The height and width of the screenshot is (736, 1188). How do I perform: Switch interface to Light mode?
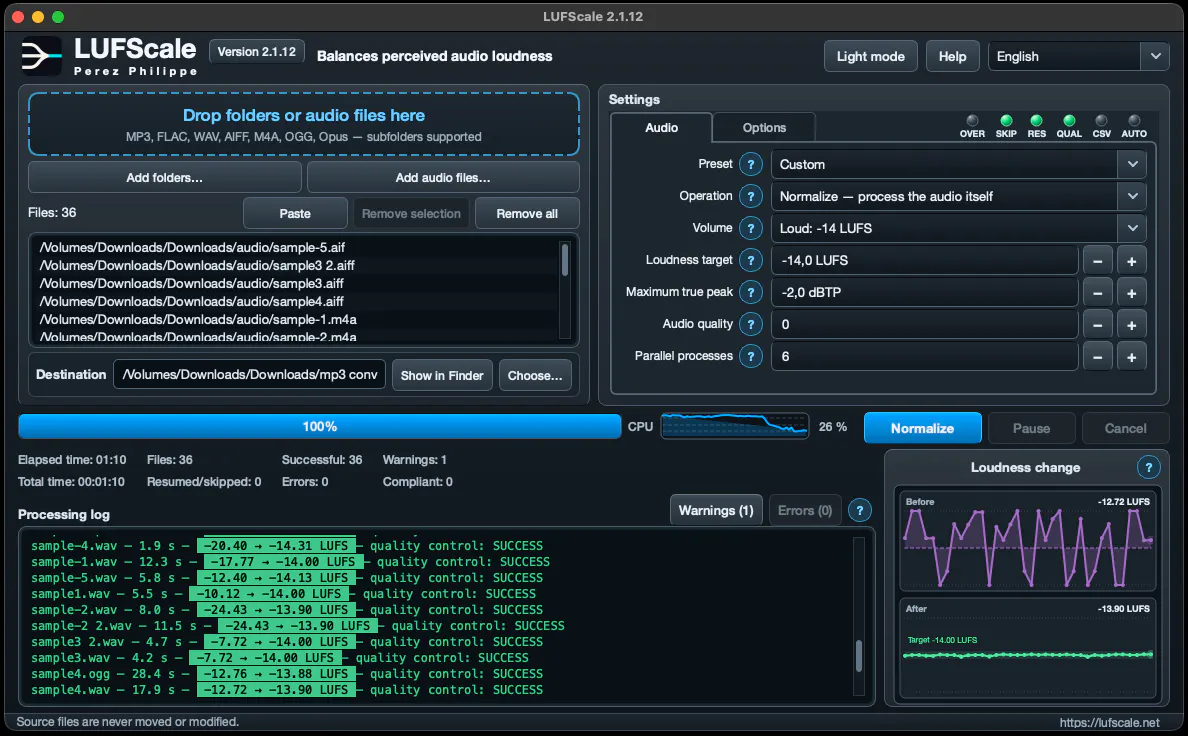(871, 57)
